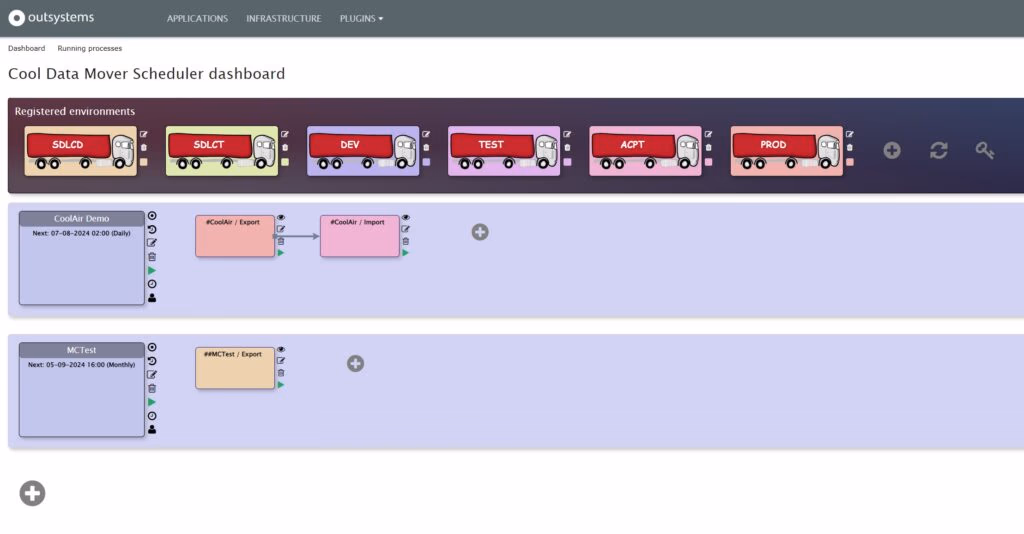Go to Running processes link
This screenshot has height=534, width=1024.
90,48
